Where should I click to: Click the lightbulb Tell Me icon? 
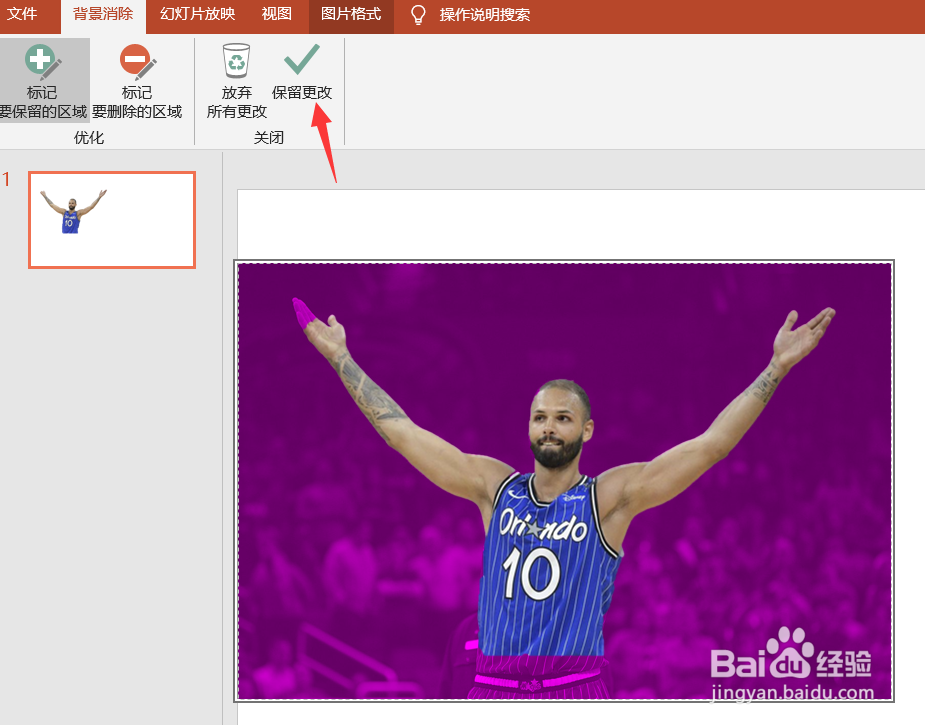click(x=418, y=15)
